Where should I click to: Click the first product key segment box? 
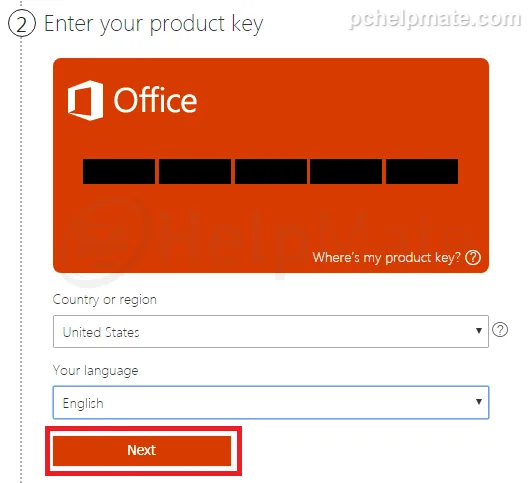tap(119, 171)
